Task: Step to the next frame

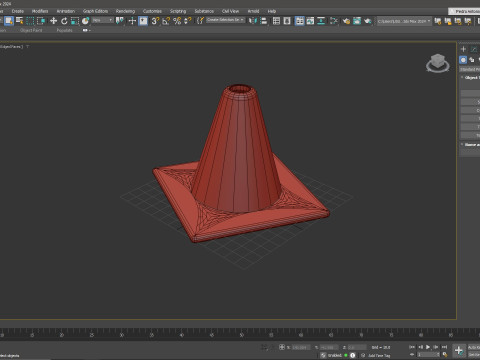Action: tap(436, 347)
